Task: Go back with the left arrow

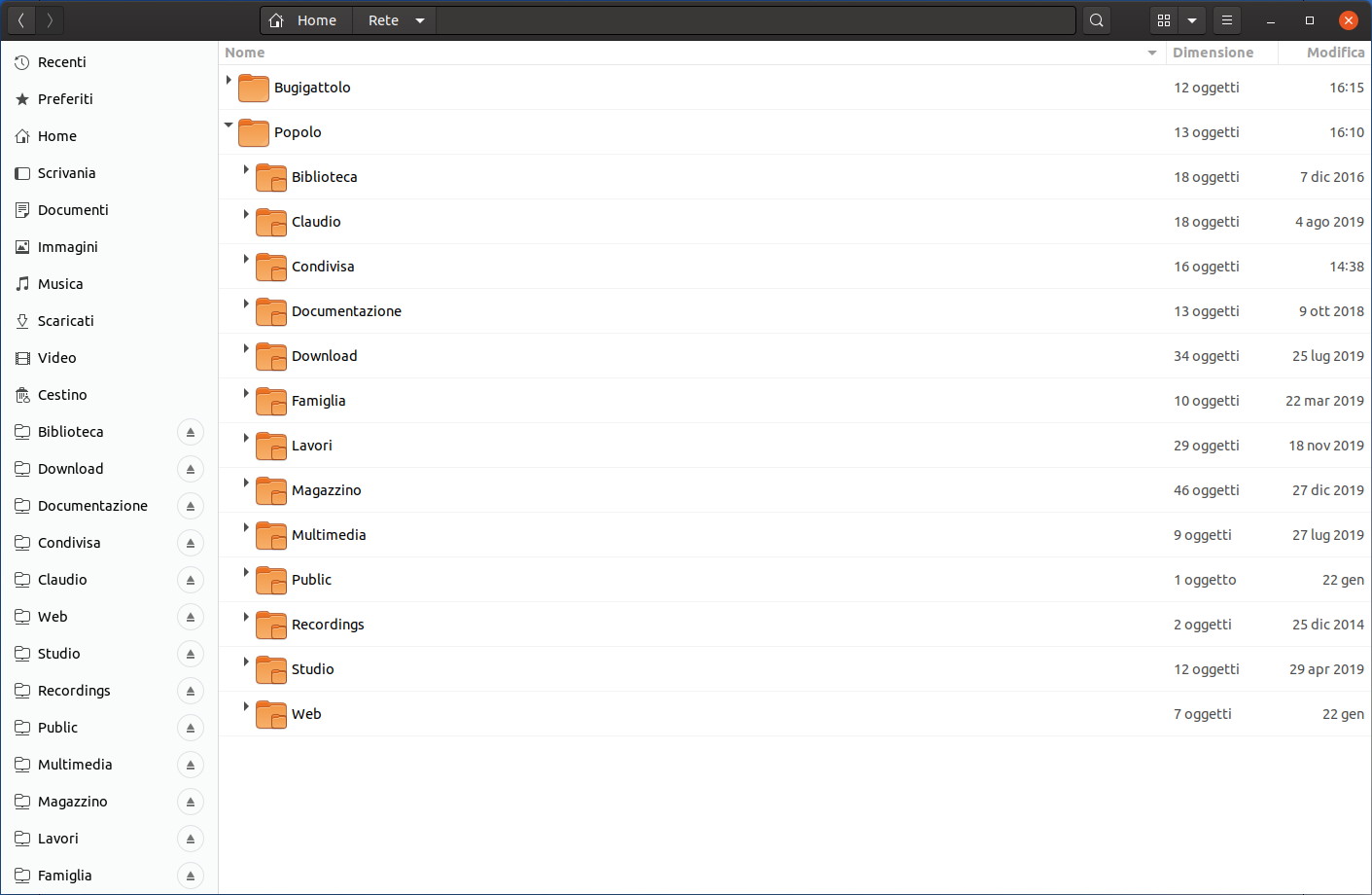Action: click(x=20, y=20)
